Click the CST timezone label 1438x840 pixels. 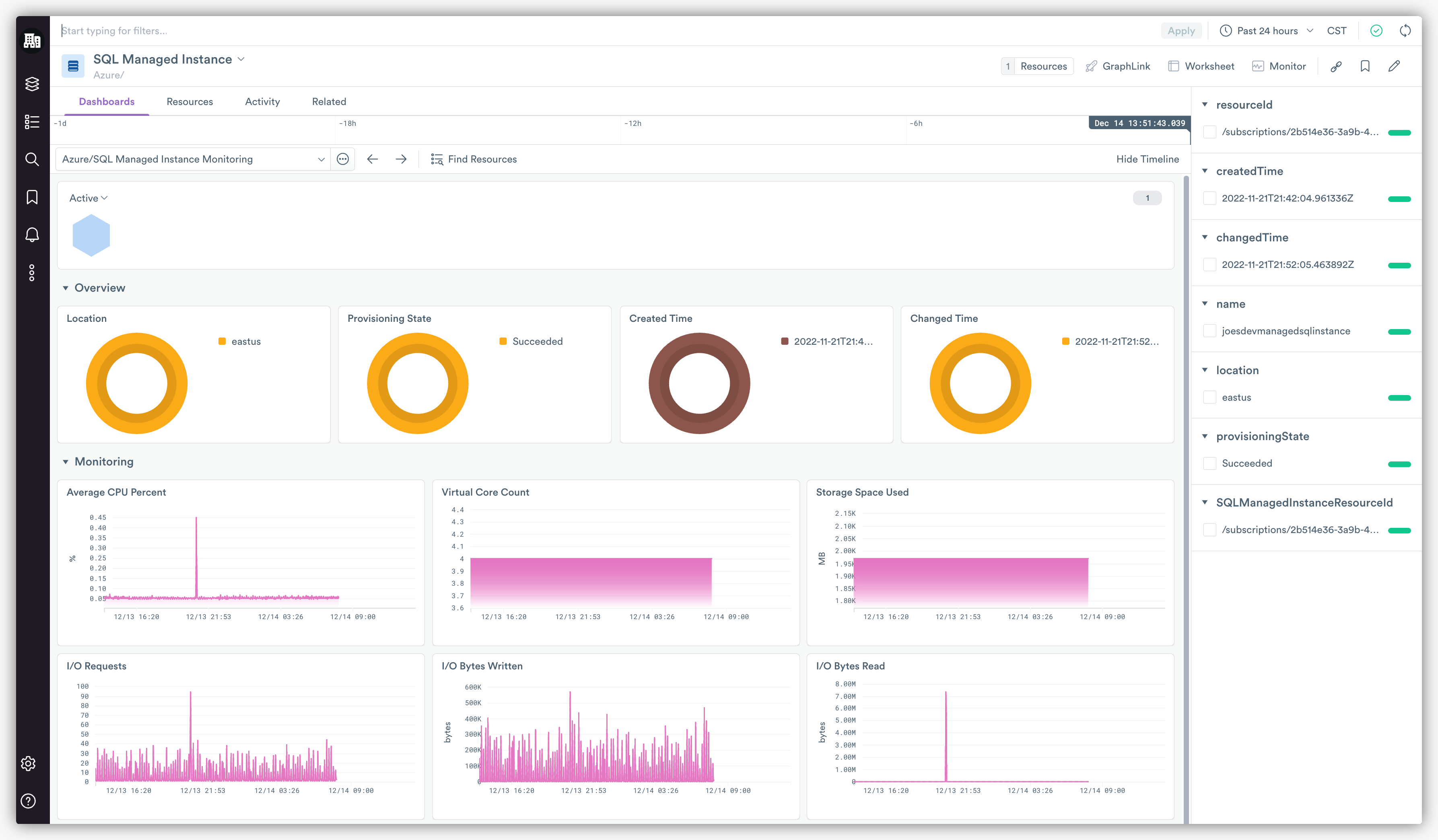pyautogui.click(x=1337, y=31)
